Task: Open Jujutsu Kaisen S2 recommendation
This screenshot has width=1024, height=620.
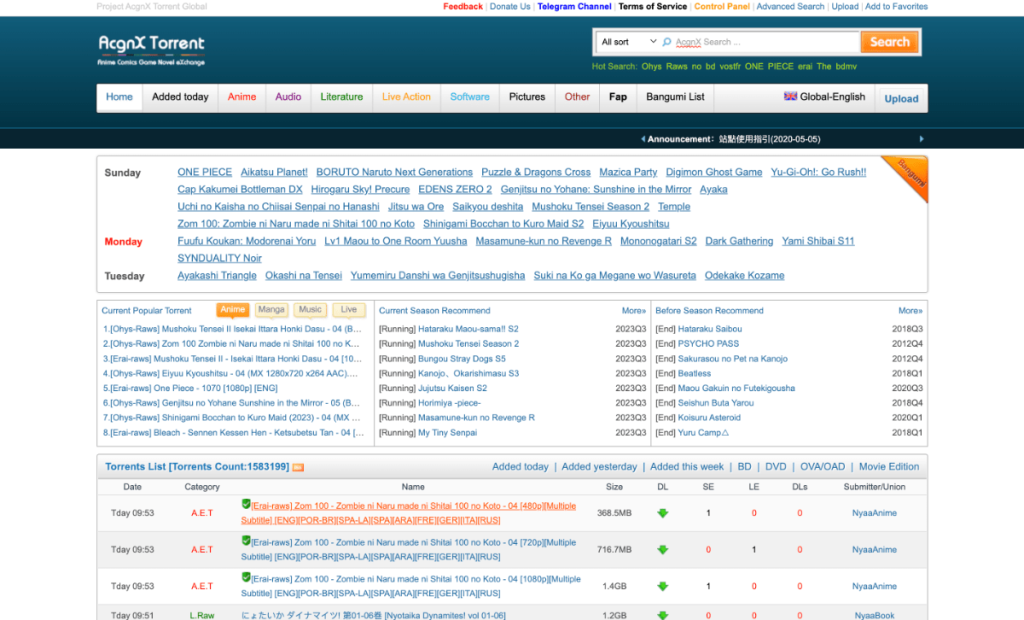Action: pyautogui.click(x=453, y=388)
